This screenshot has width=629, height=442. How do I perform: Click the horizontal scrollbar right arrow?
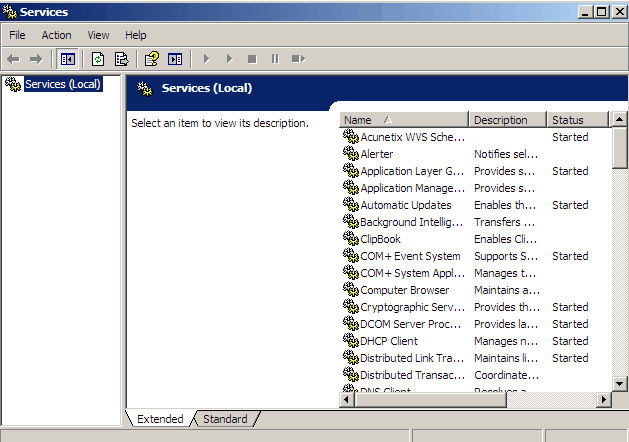point(603,399)
